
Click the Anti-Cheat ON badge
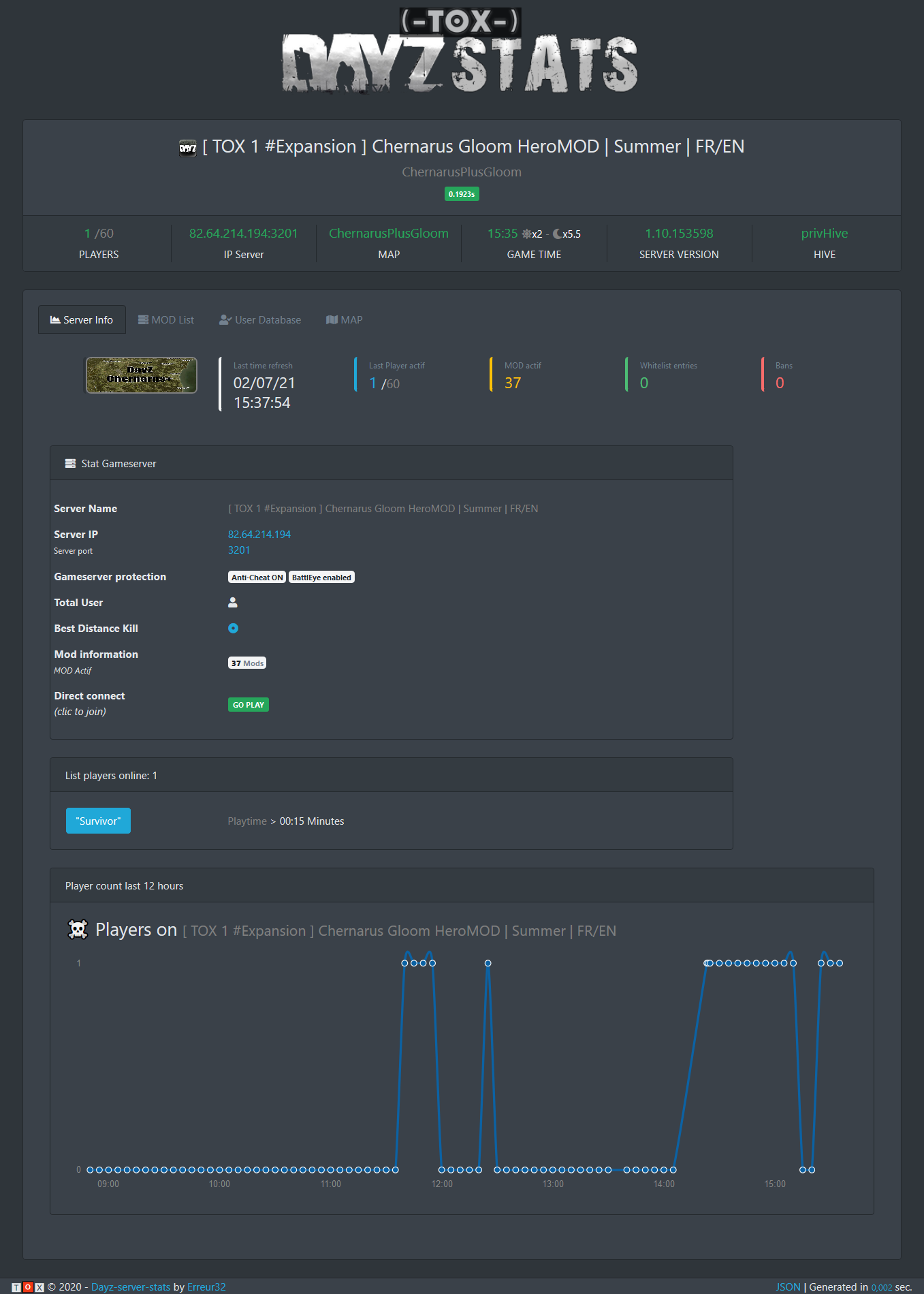pyautogui.click(x=257, y=577)
